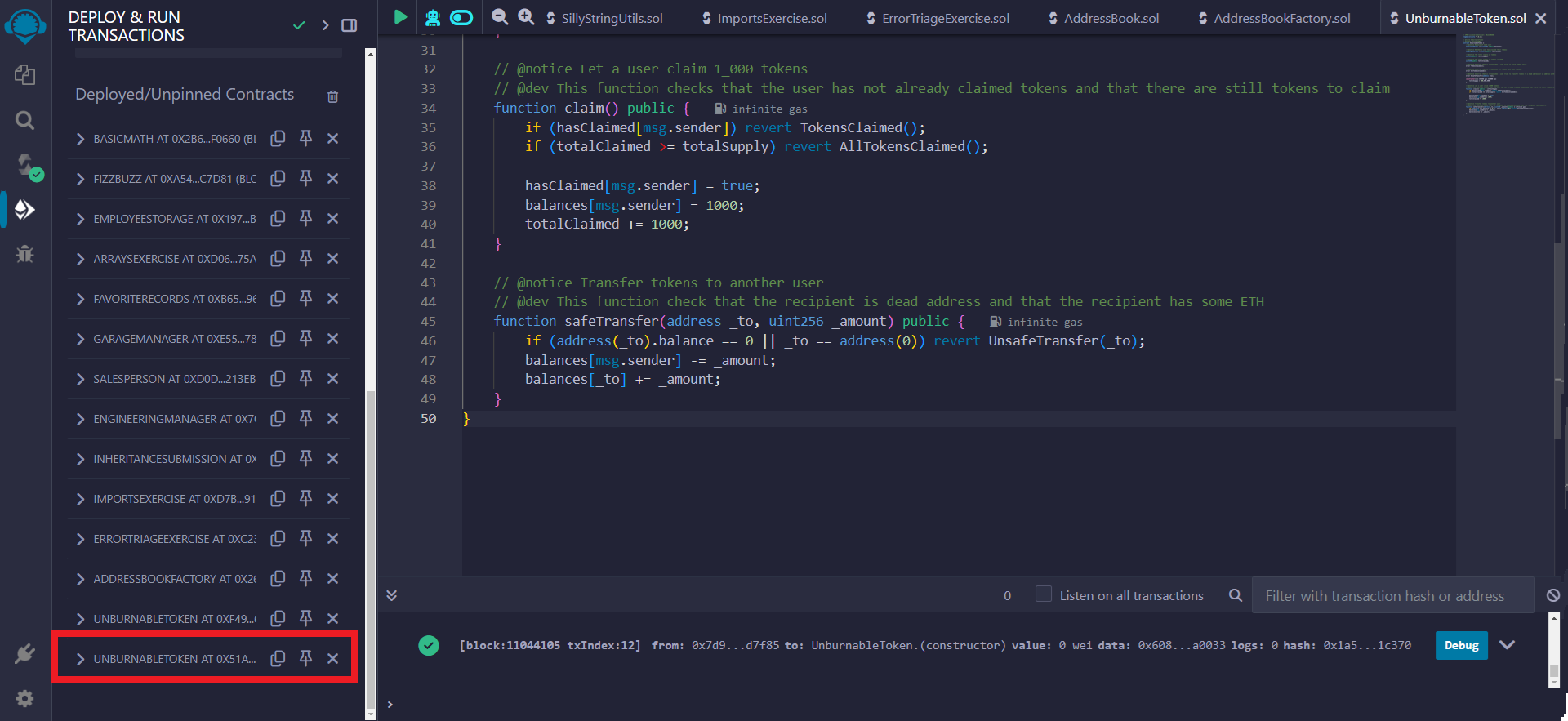This screenshot has height=721, width=1568.
Task: Collapse terminal panel with double chevron
Action: point(392,595)
